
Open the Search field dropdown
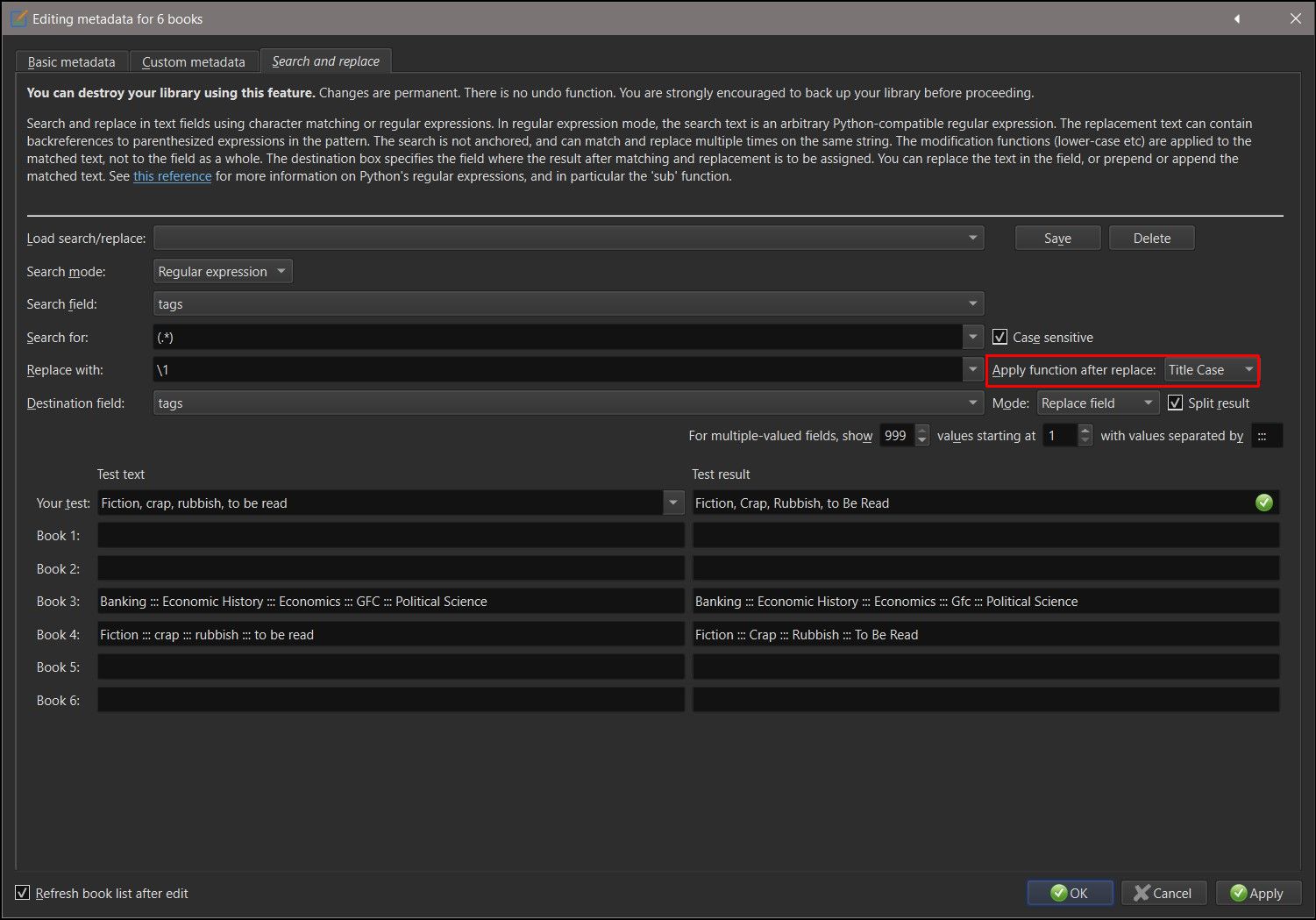[568, 303]
